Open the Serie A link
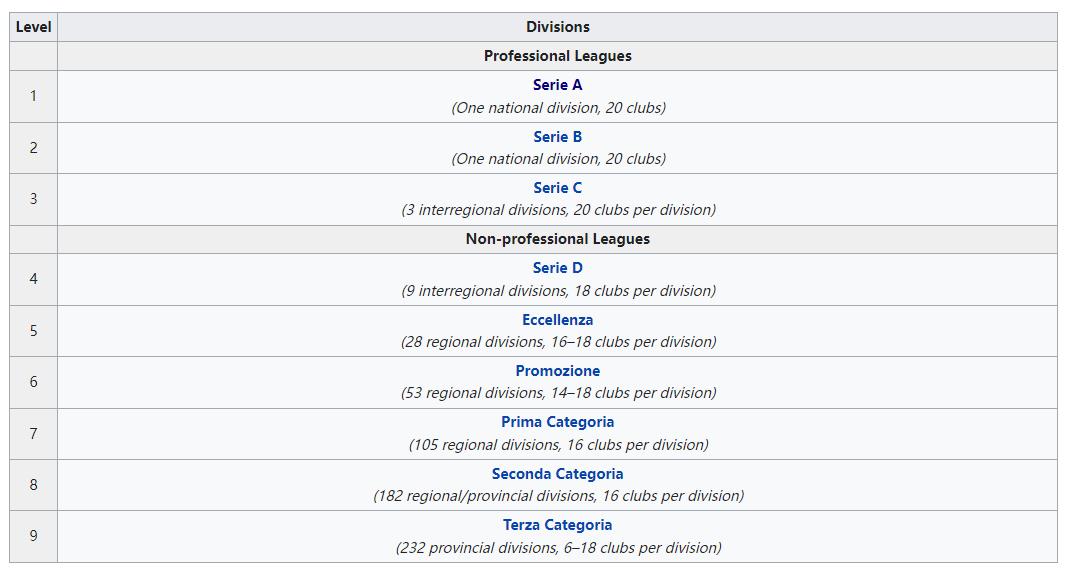The height and width of the screenshot is (569, 1078). [557, 85]
